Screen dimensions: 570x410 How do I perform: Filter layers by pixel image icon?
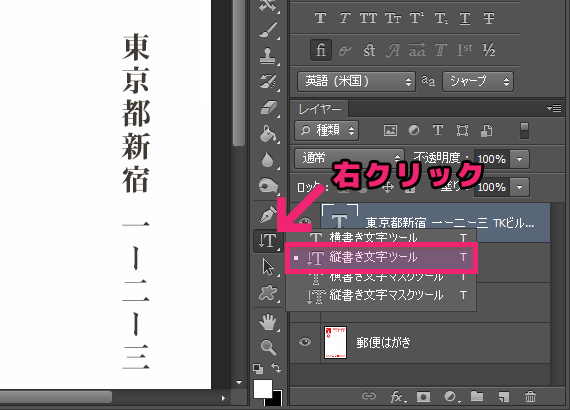tap(390, 130)
